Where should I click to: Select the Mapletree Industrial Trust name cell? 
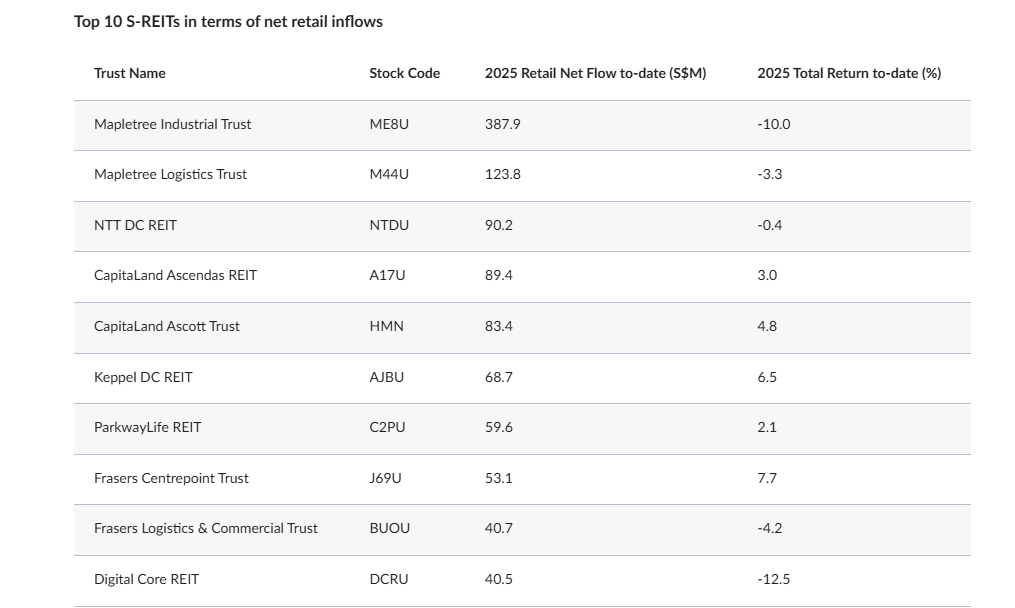click(x=172, y=124)
